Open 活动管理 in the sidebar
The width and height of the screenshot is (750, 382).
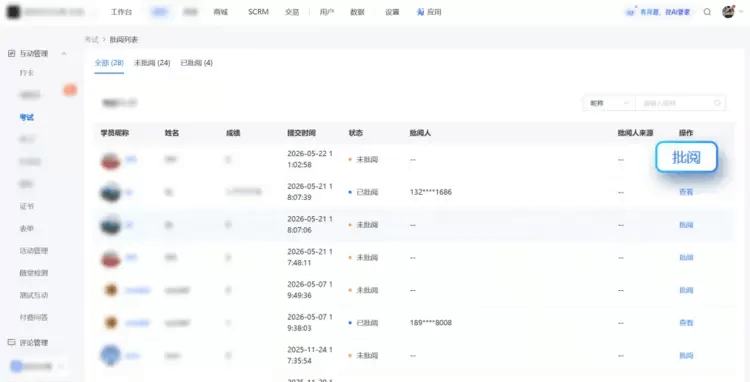tap(34, 251)
